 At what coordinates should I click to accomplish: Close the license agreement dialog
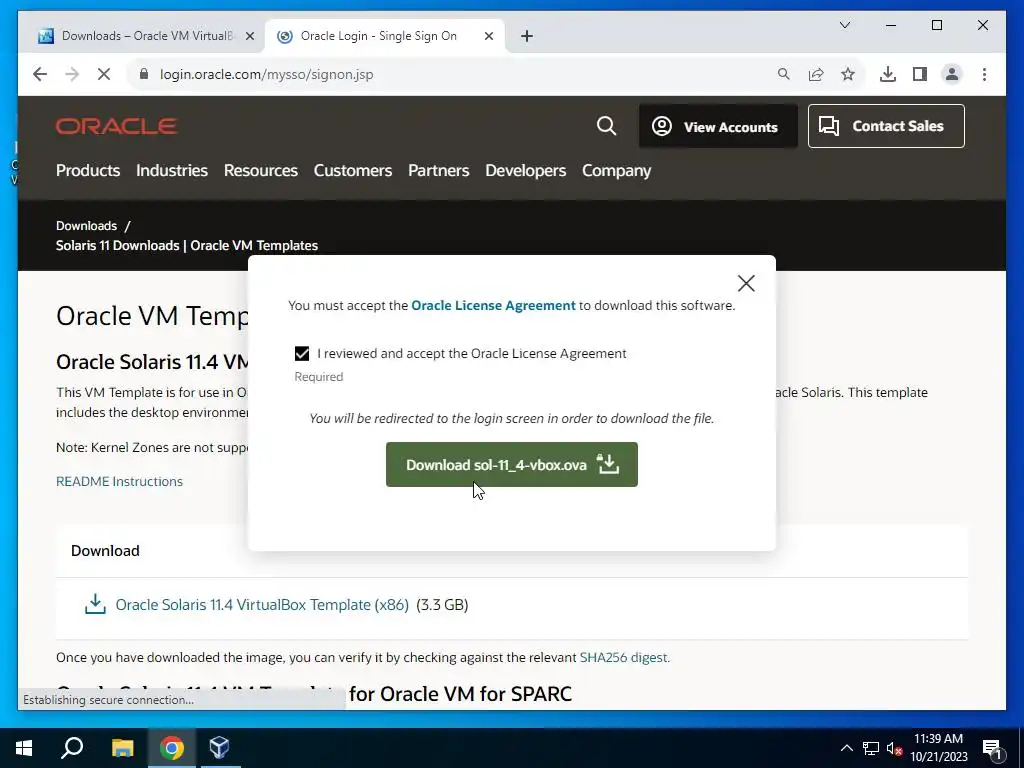[746, 283]
